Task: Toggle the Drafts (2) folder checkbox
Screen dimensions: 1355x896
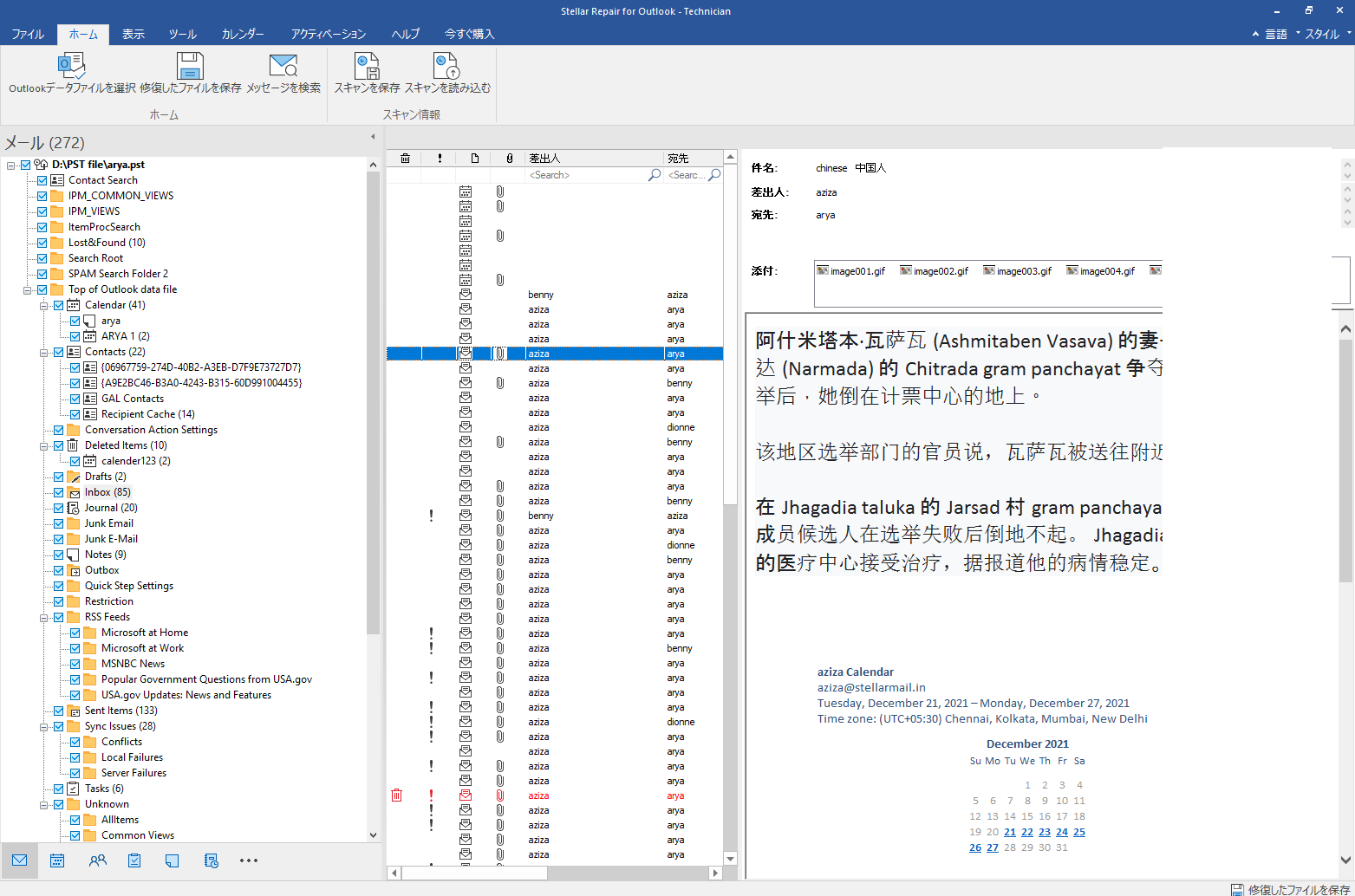Action: pyautogui.click(x=59, y=477)
